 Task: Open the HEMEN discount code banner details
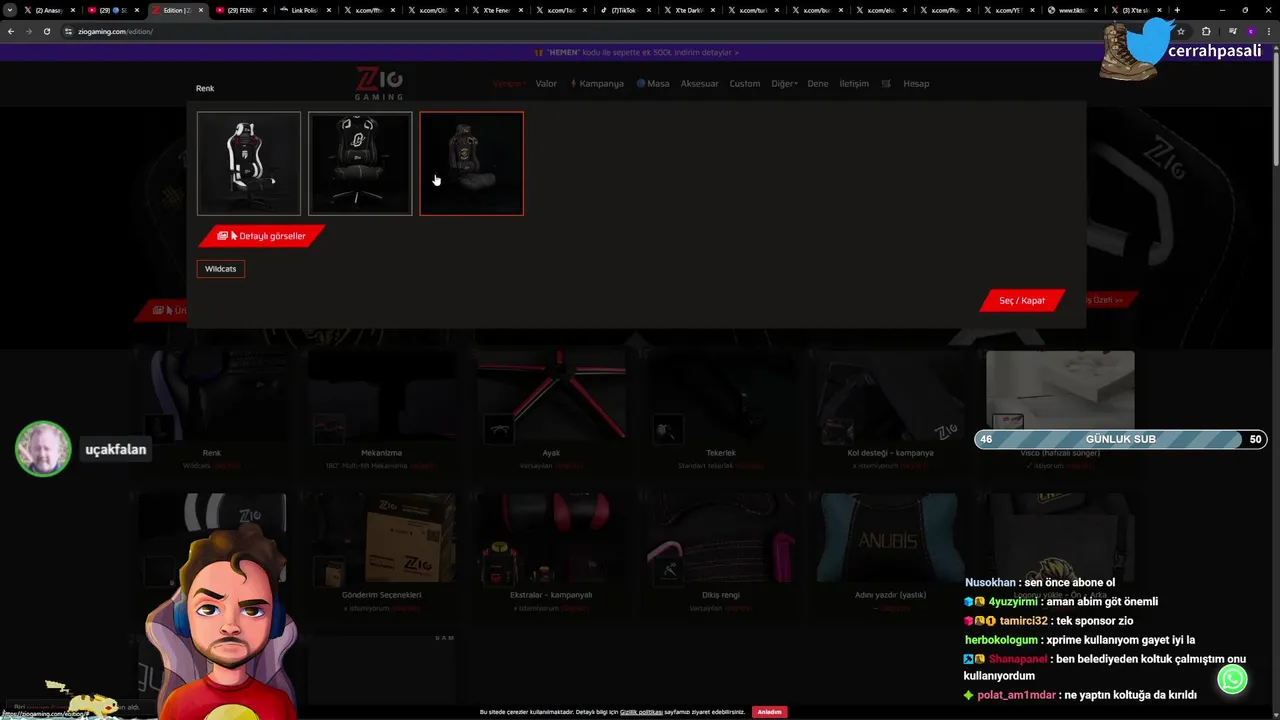[637, 52]
